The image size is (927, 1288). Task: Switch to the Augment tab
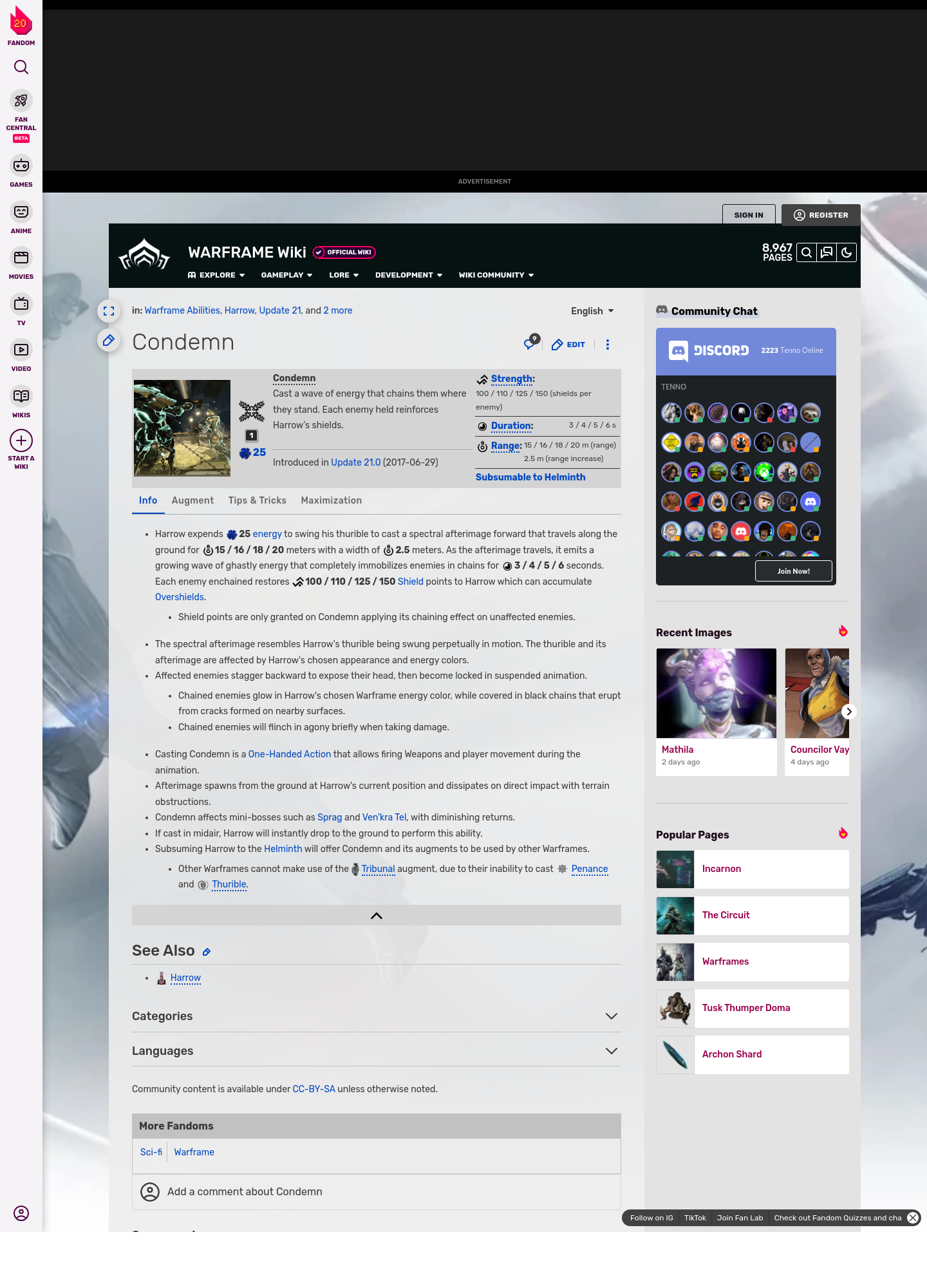click(x=192, y=500)
